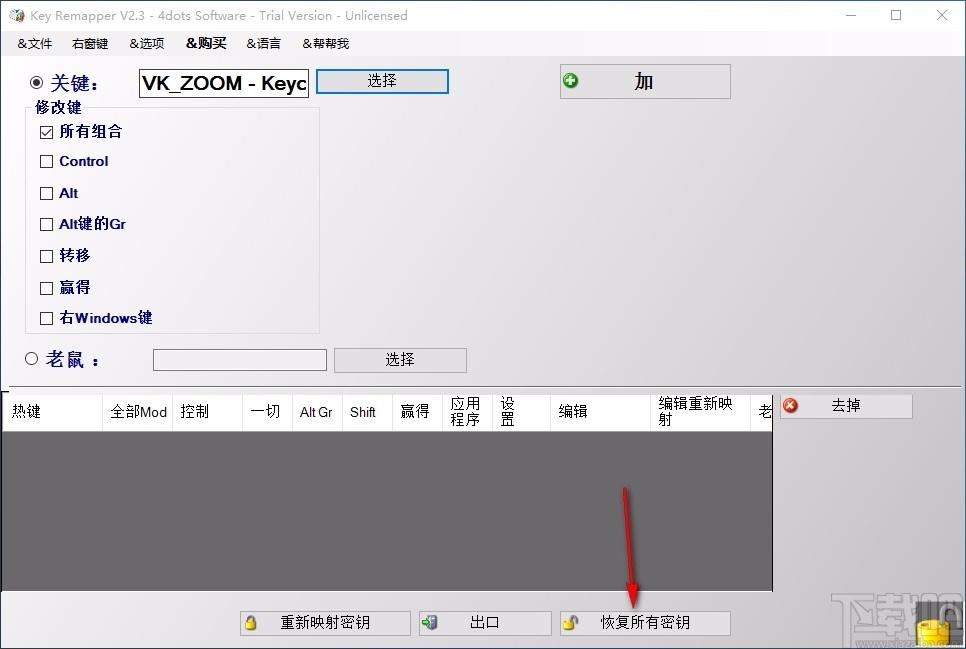Click the Key Remapper title bar icon
The image size is (966, 649).
click(17, 15)
